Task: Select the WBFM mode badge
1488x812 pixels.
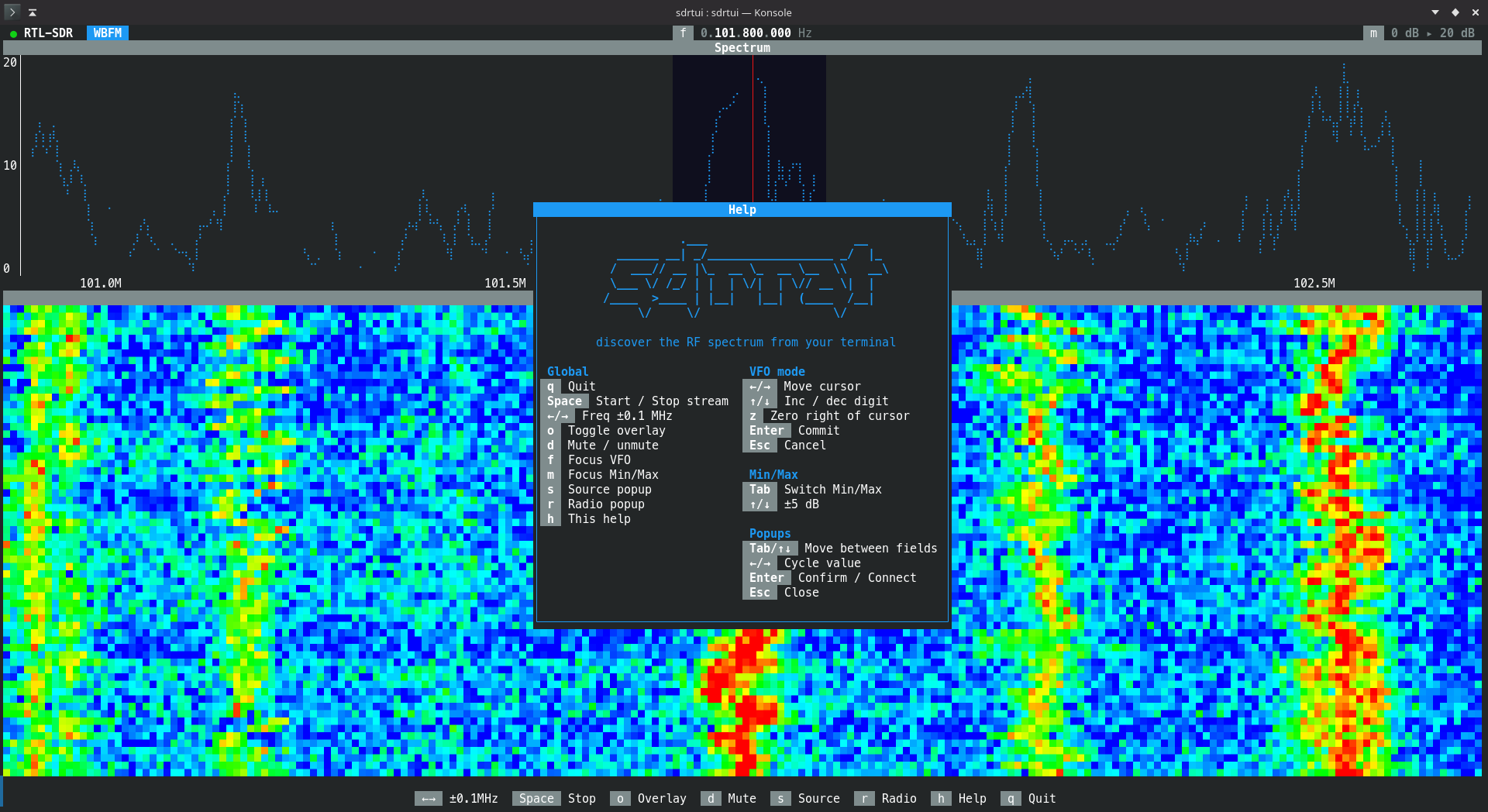Action: 108,33
